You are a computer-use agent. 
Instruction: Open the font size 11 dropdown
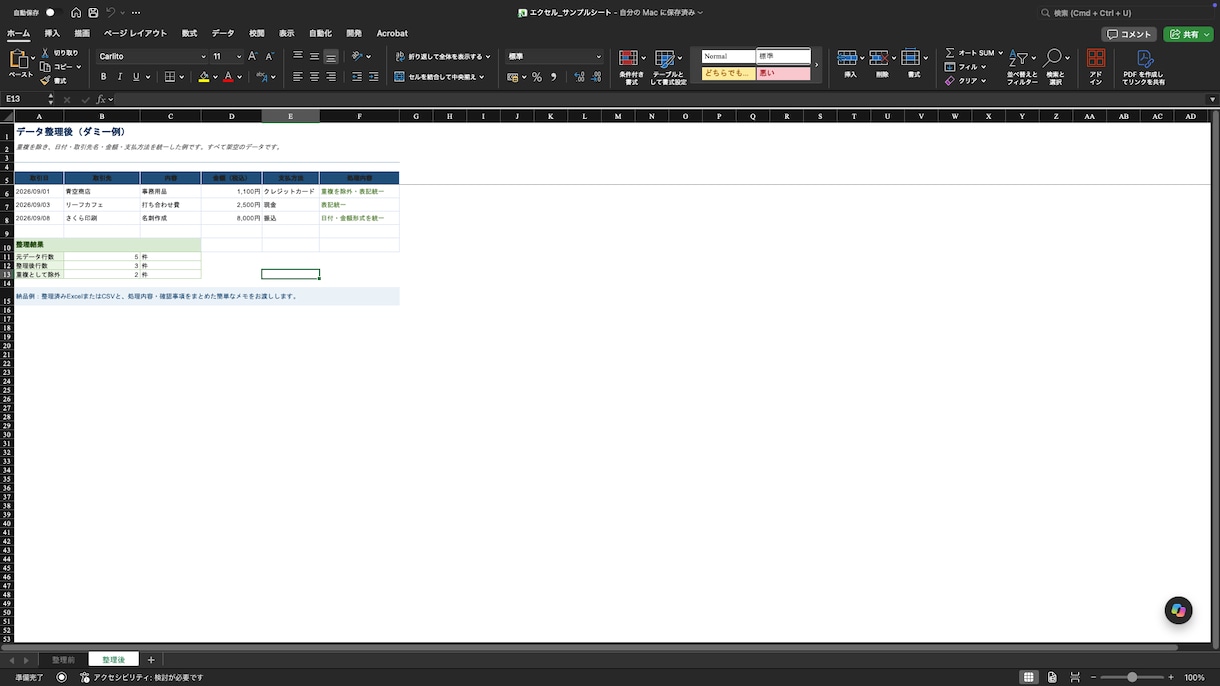click(x=239, y=57)
